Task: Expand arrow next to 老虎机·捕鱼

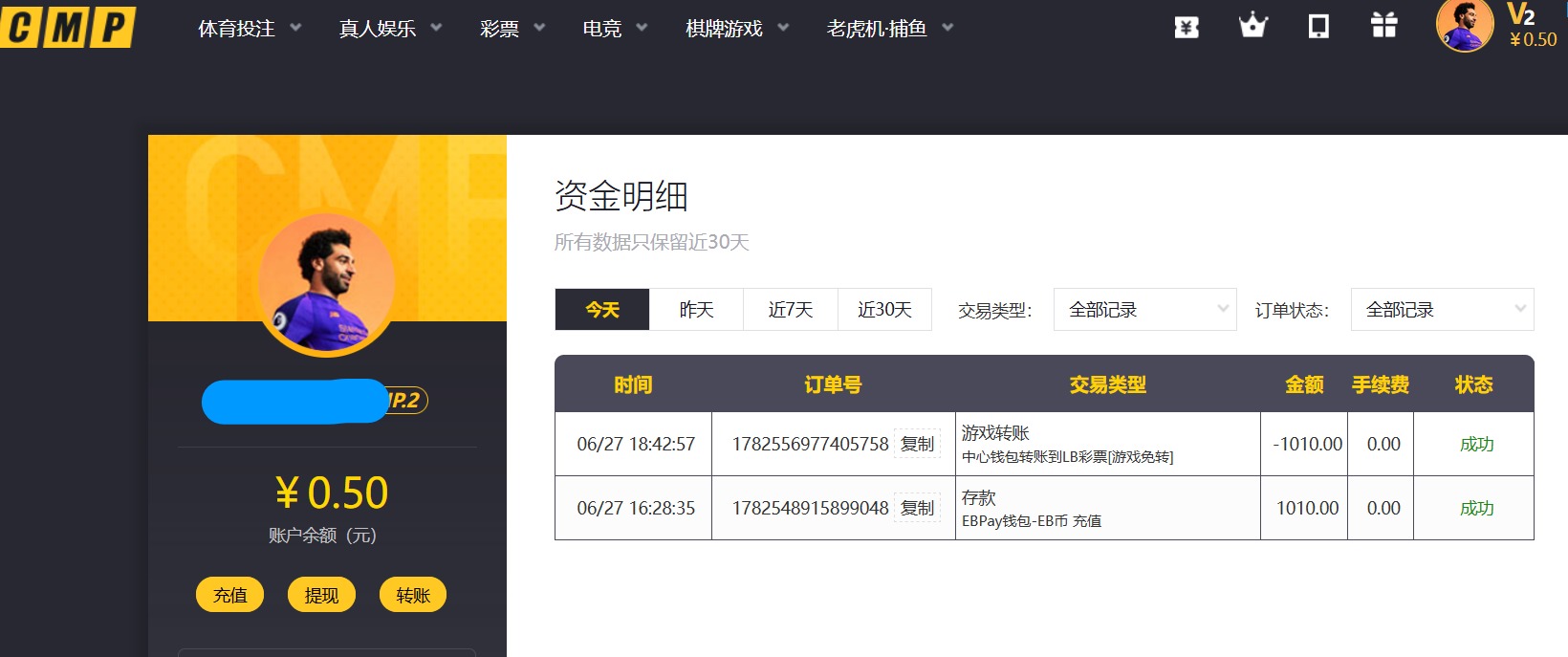Action: [947, 28]
